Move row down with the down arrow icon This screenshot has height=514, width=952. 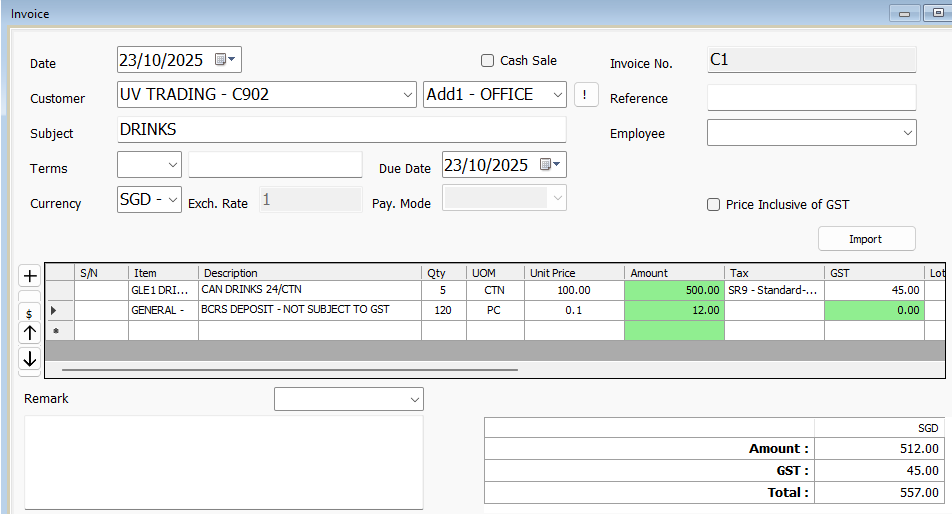coord(30,358)
